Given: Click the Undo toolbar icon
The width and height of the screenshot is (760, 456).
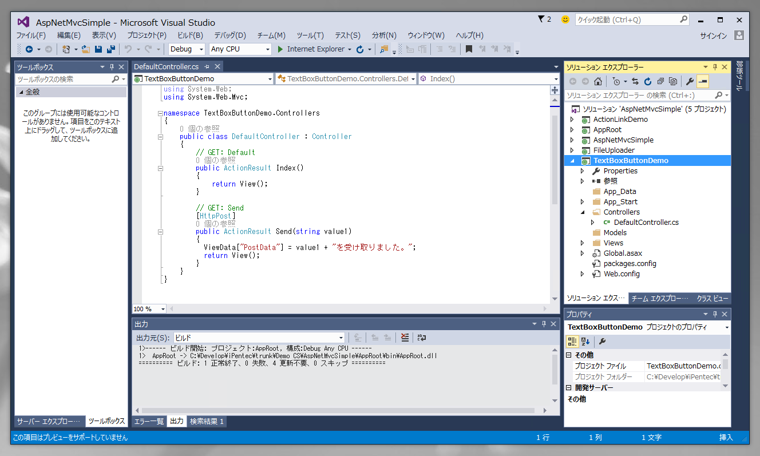Looking at the screenshot, I should [x=128, y=49].
